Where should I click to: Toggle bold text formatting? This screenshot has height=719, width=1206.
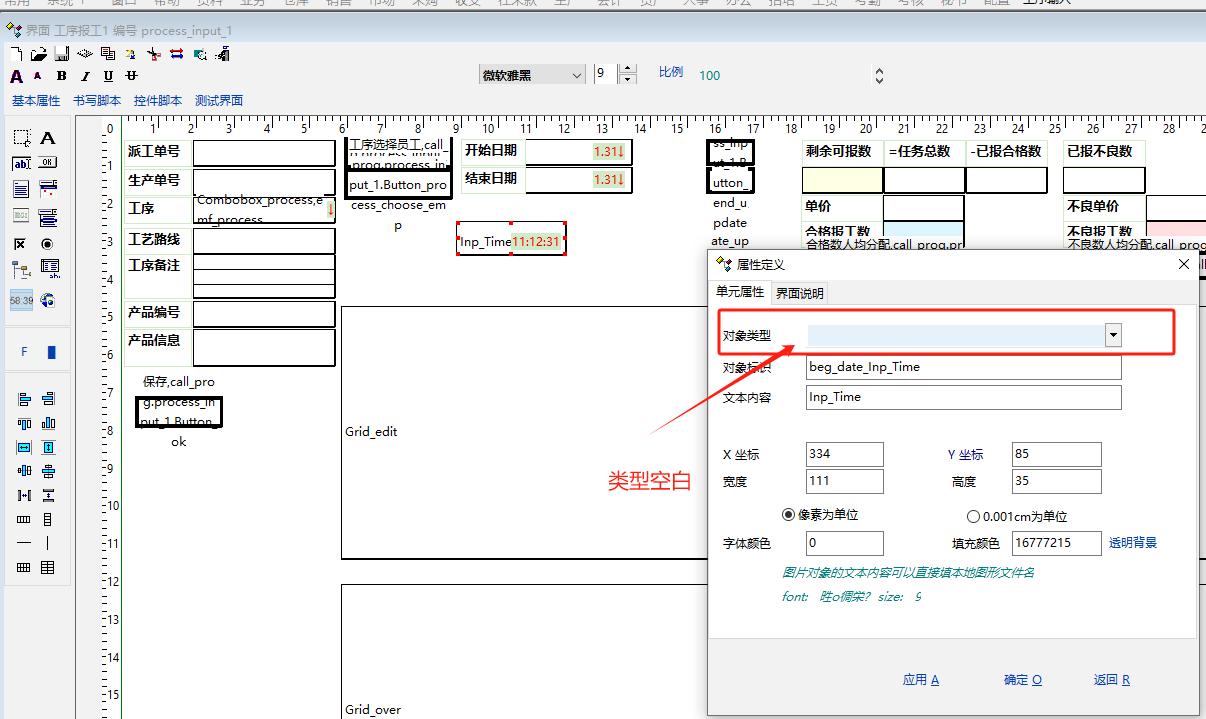[62, 76]
